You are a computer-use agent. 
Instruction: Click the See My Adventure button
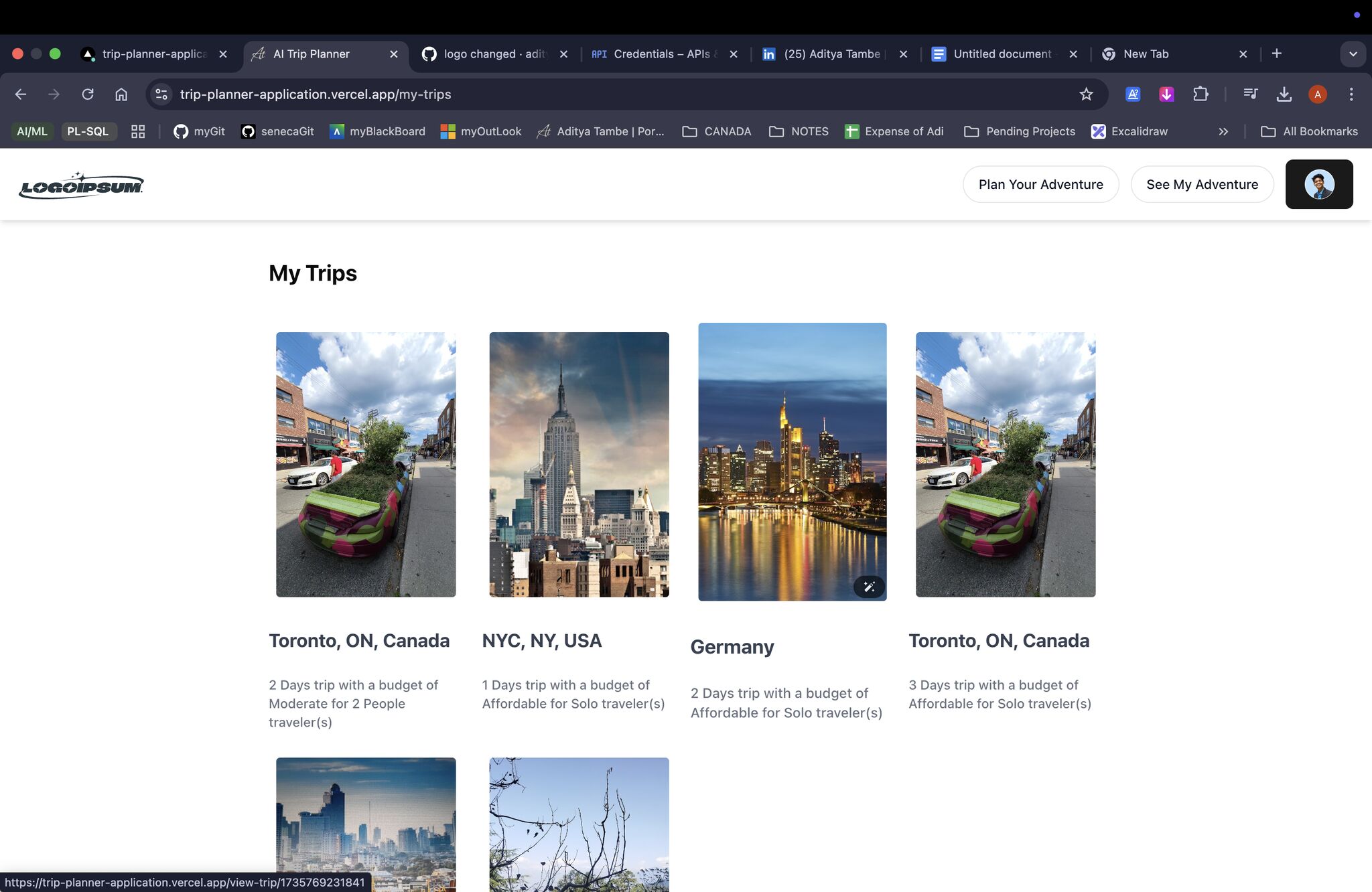pyautogui.click(x=1202, y=184)
